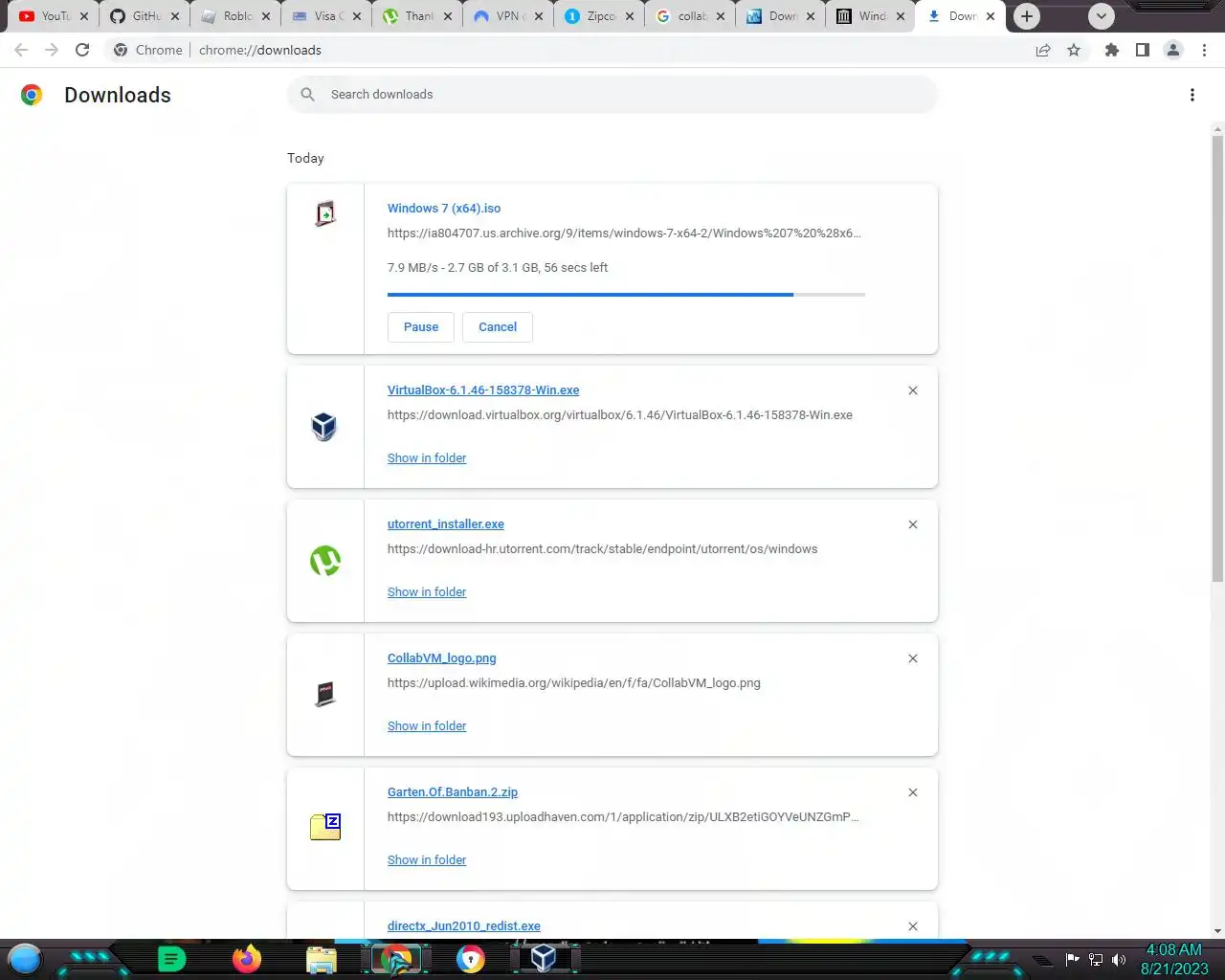Remove VirtualBox entry from list

[x=913, y=390]
